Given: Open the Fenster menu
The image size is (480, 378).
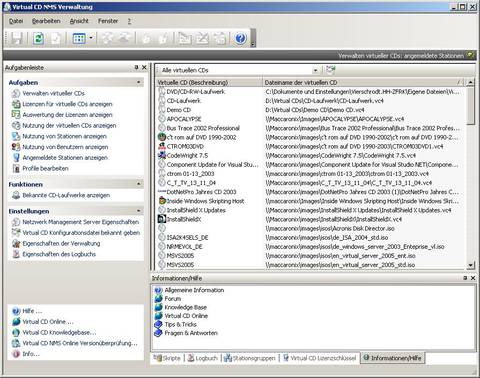Looking at the screenshot, I should click(108, 21).
